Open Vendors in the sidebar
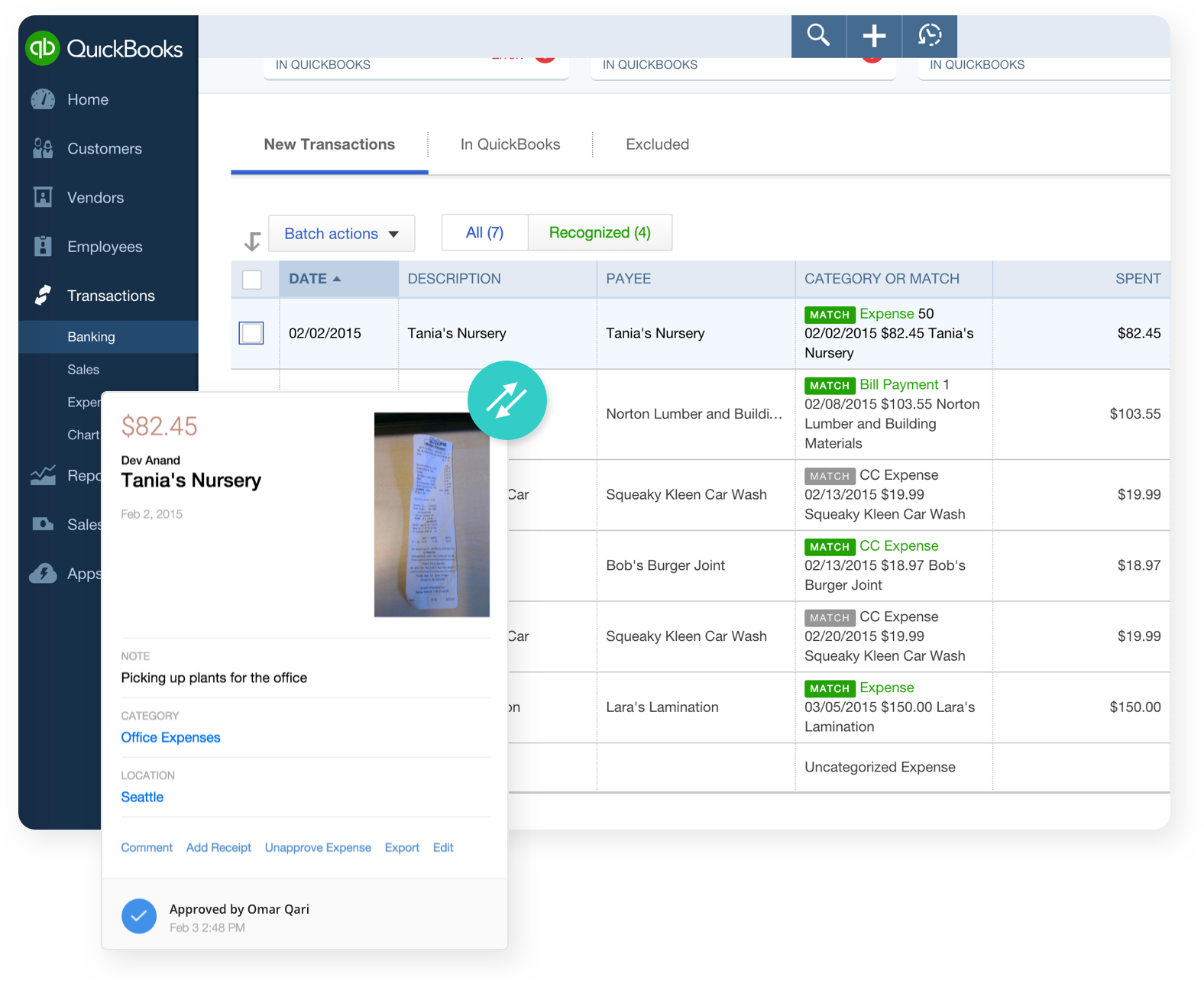Screen dimensions: 1204x987 [95, 197]
